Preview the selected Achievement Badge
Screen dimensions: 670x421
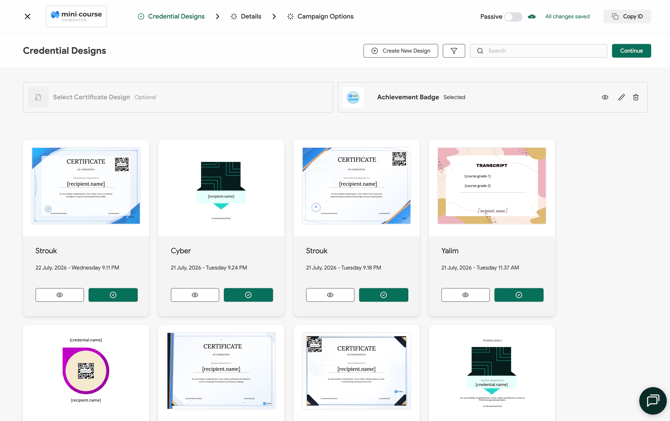point(605,97)
